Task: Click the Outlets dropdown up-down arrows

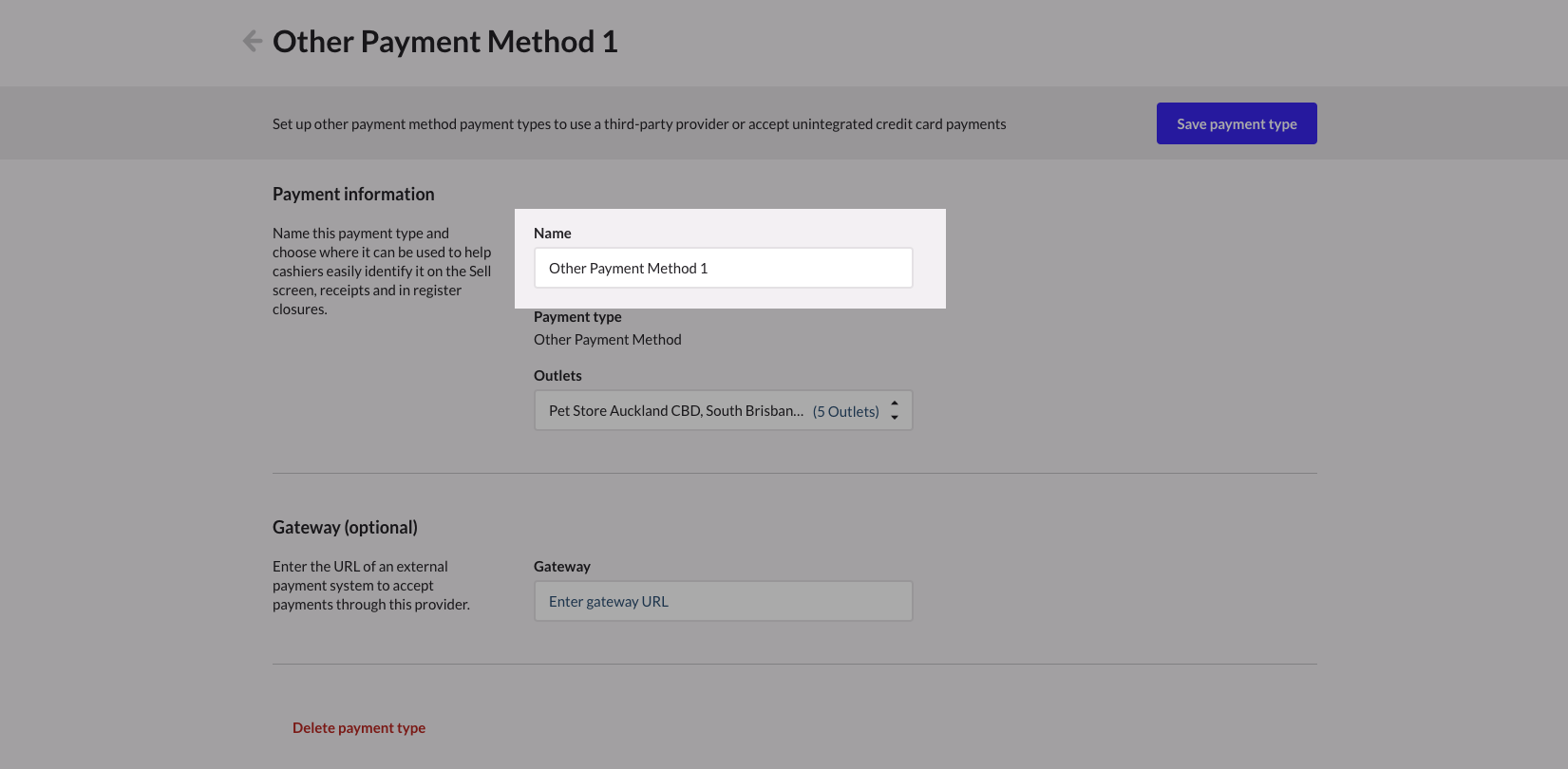Action: coord(895,410)
